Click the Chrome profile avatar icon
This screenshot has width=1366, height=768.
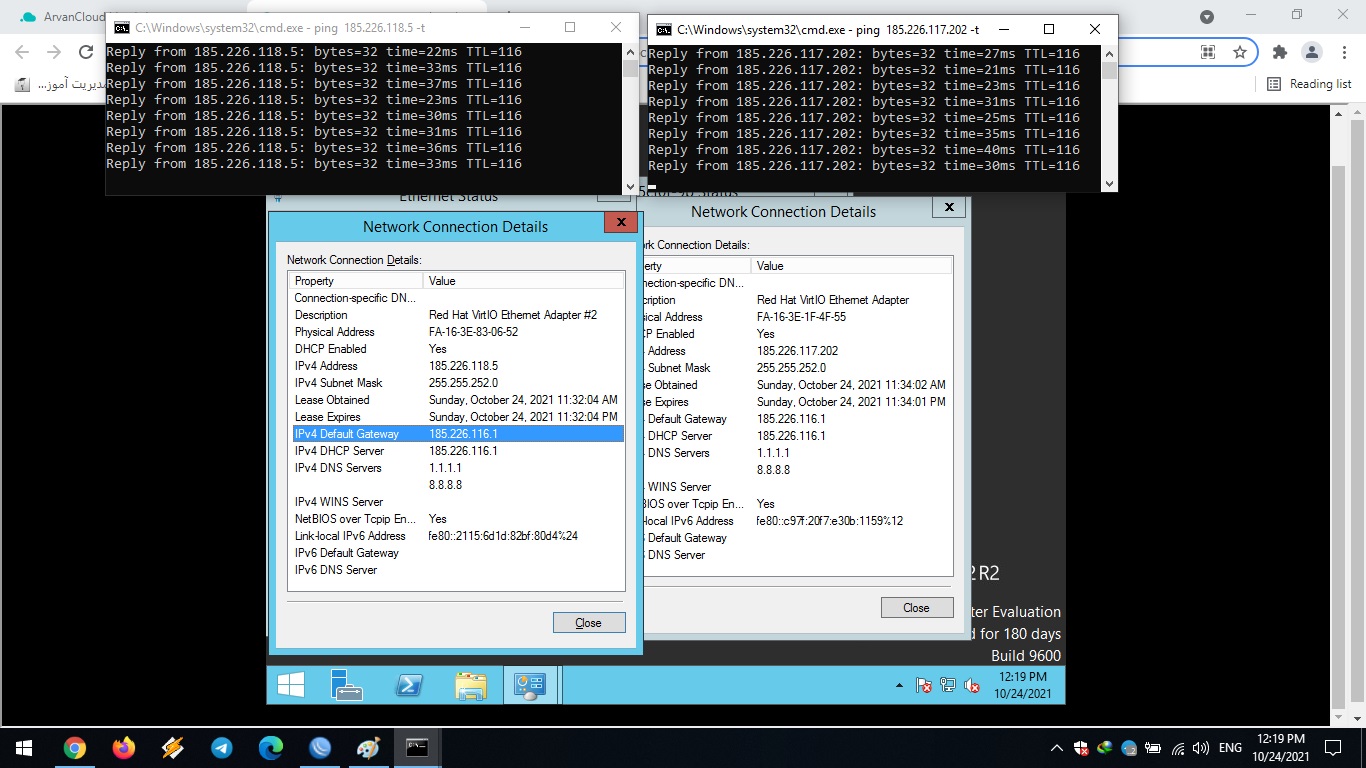pyautogui.click(x=1311, y=52)
